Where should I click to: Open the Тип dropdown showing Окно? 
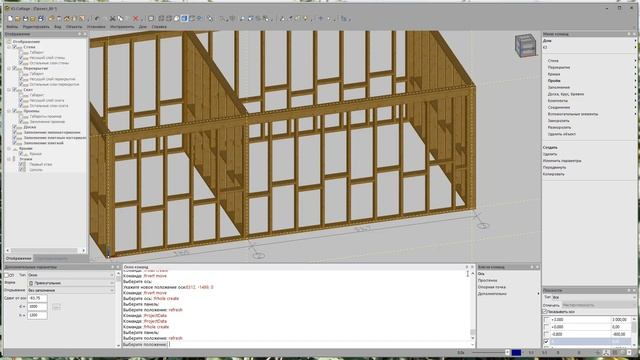pyautogui.click(x=71, y=275)
